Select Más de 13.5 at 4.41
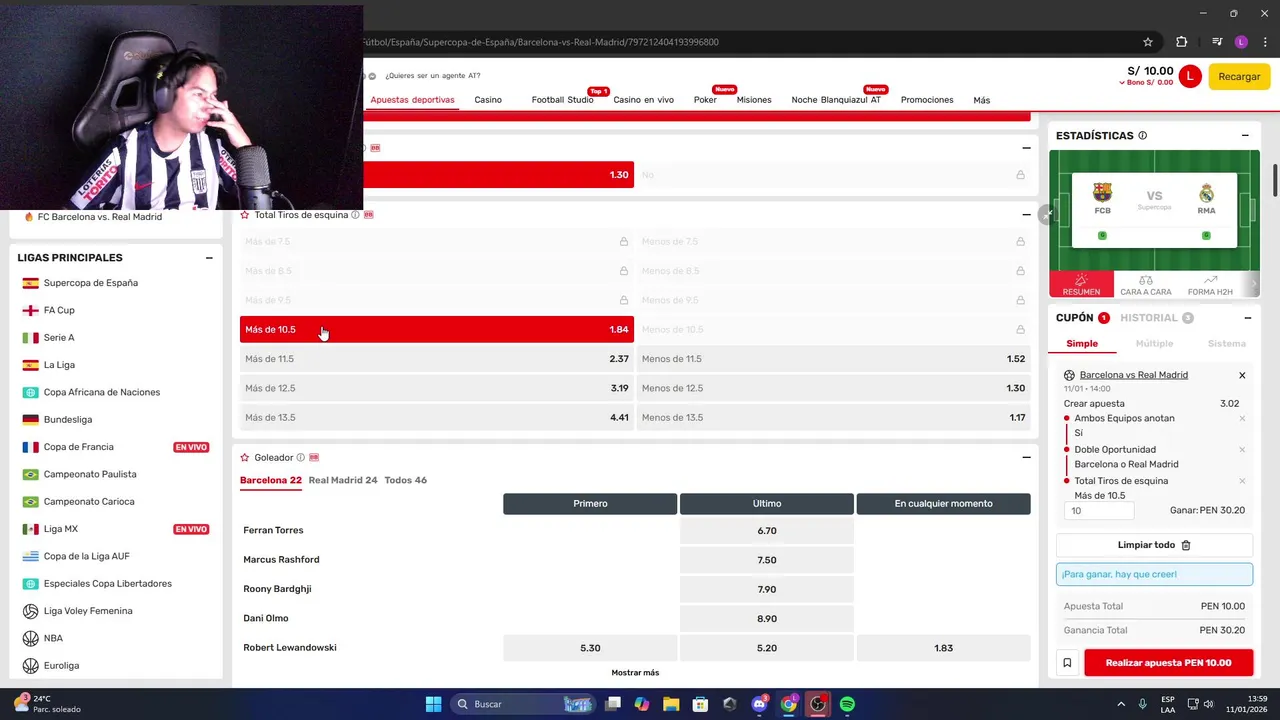This screenshot has height=720, width=1280. (x=437, y=417)
